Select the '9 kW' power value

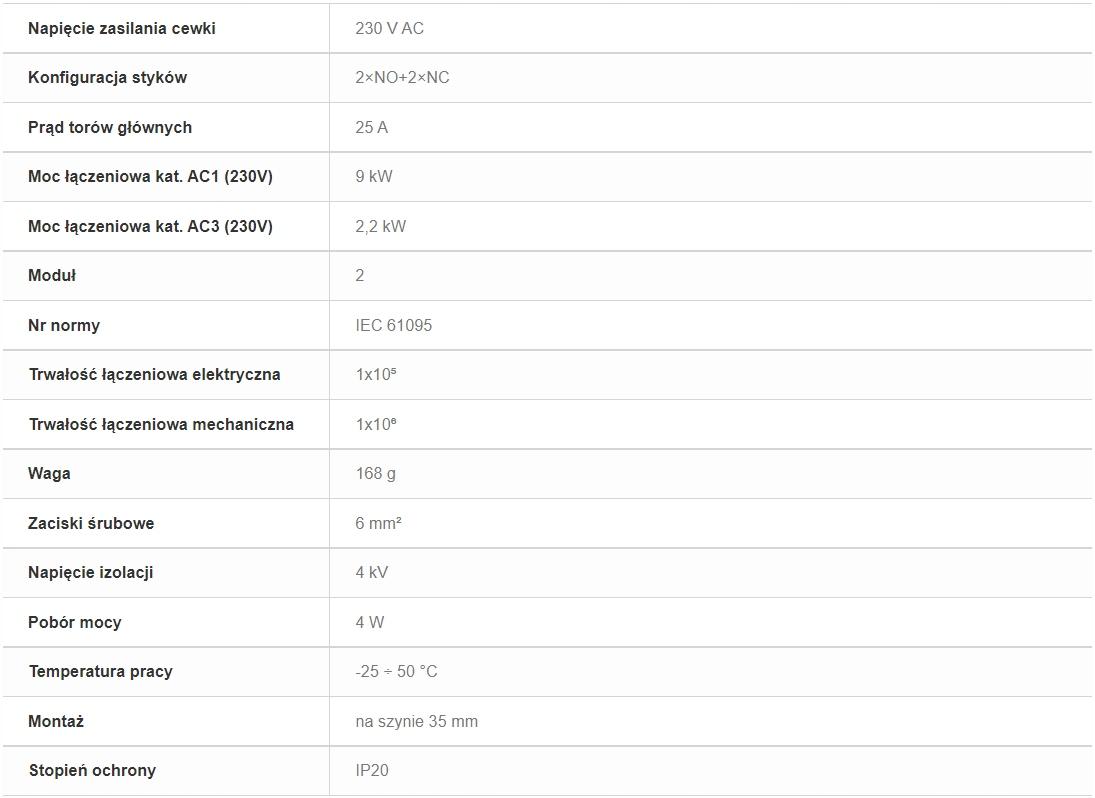374,177
